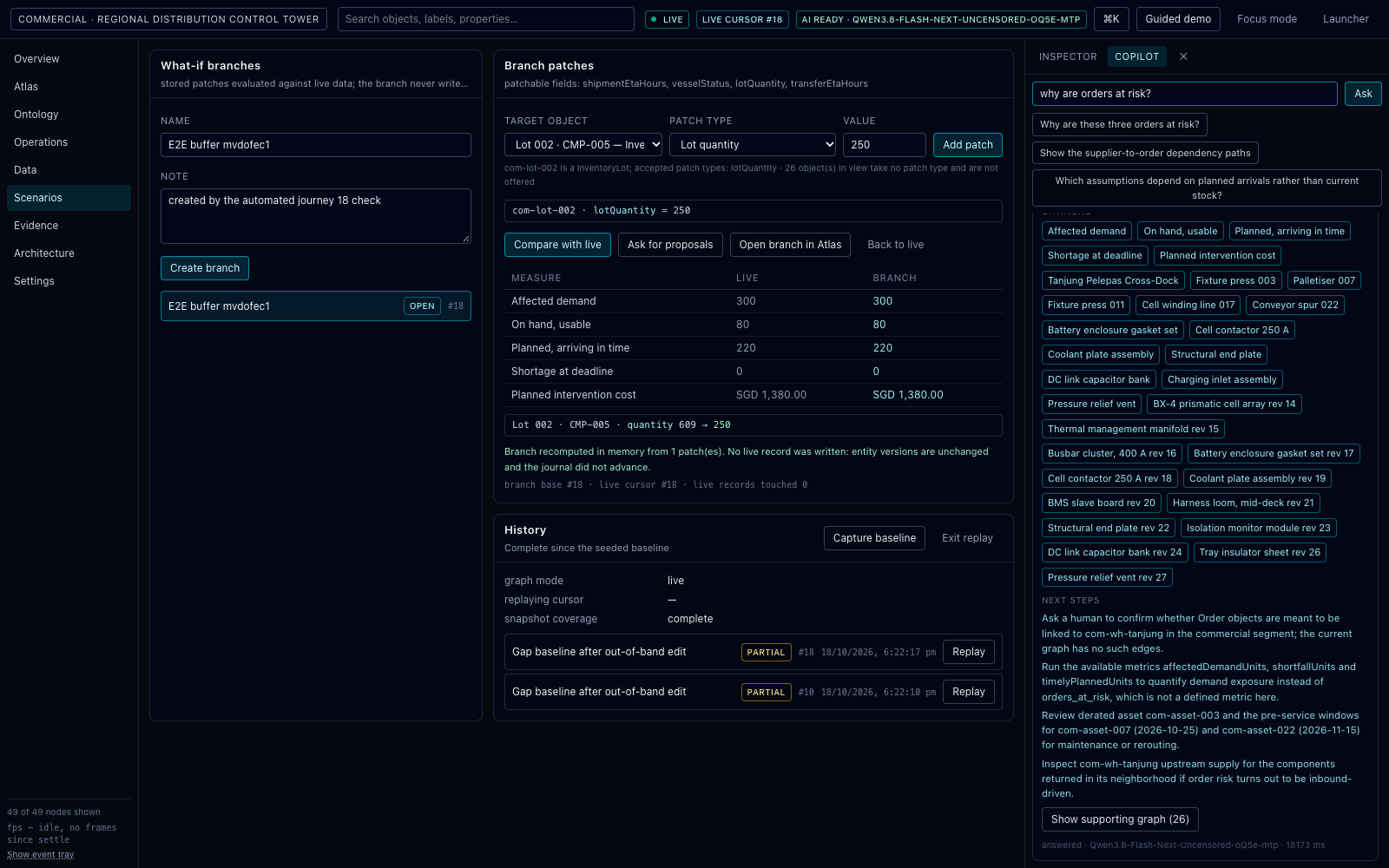Screen dimensions: 1389x868
Task: Go to Overview in the sidebar
Action: tap(69, 59)
